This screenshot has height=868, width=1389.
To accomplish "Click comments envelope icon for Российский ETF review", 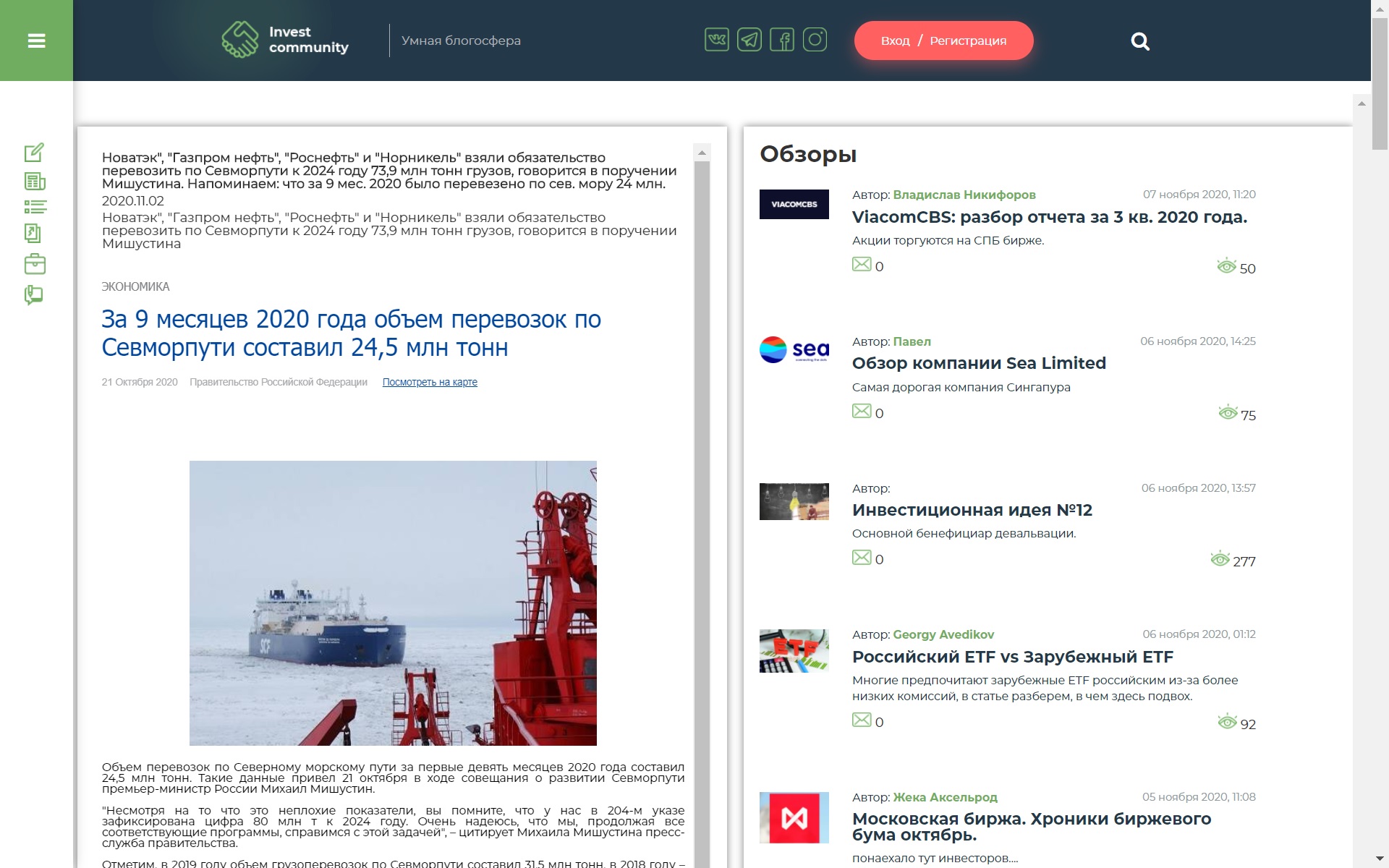I will 862,720.
